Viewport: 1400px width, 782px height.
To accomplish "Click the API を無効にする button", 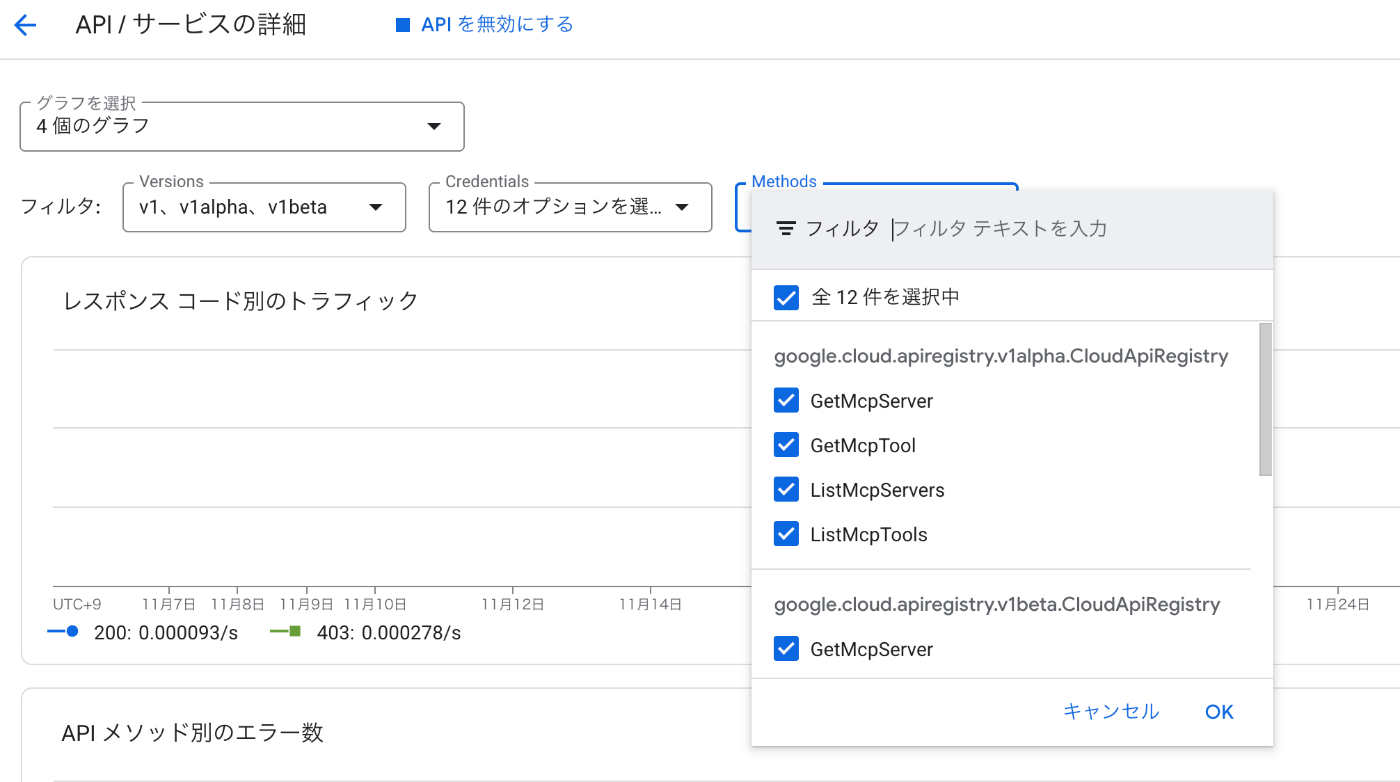I will tap(485, 25).
